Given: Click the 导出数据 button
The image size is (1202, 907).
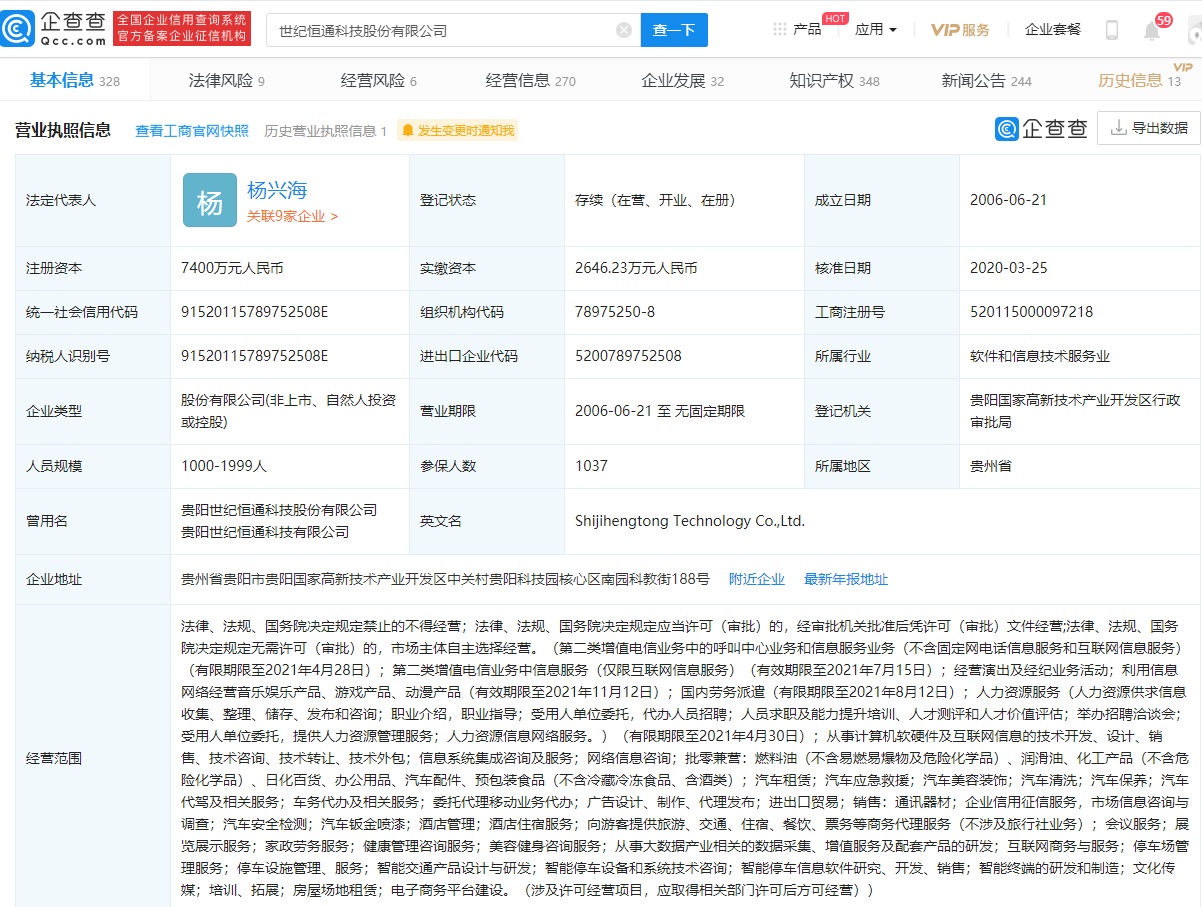Looking at the screenshot, I should (x=1148, y=128).
